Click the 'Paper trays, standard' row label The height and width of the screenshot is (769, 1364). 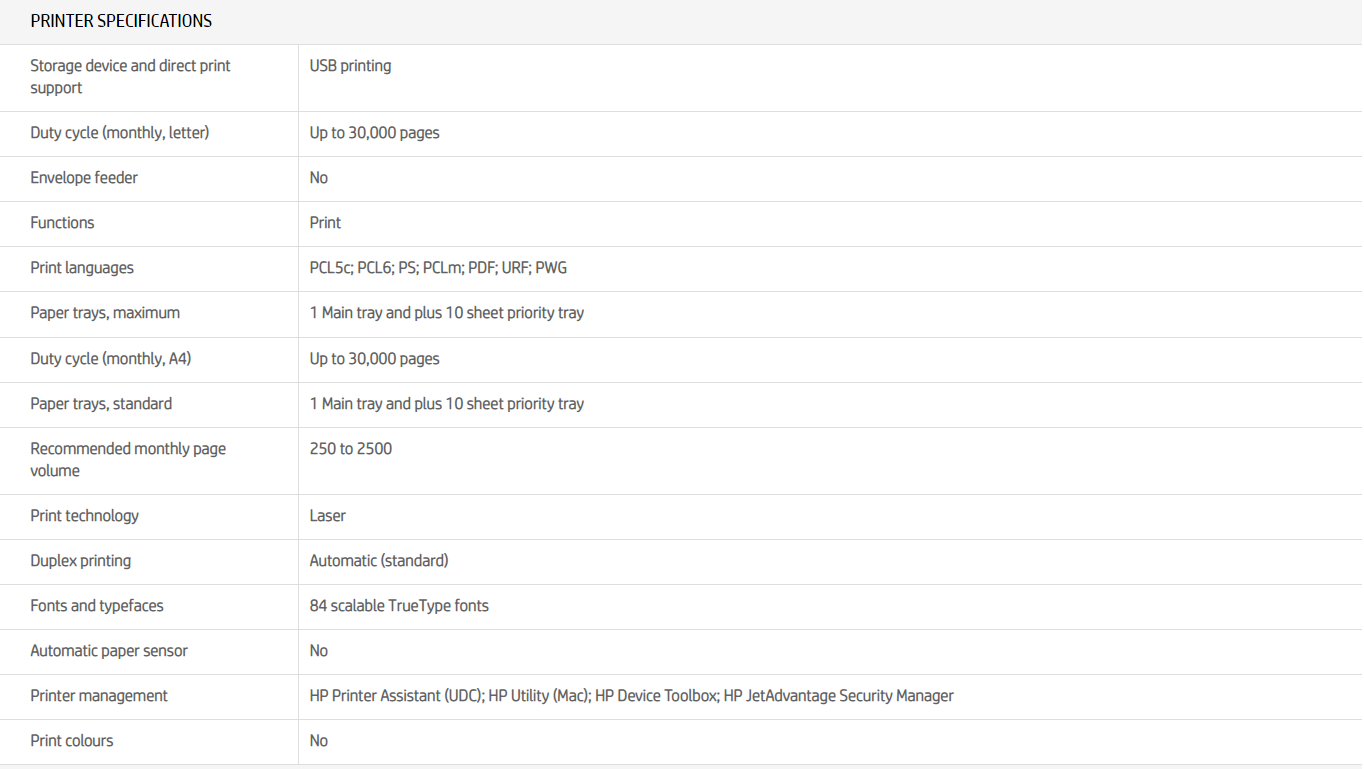click(101, 404)
